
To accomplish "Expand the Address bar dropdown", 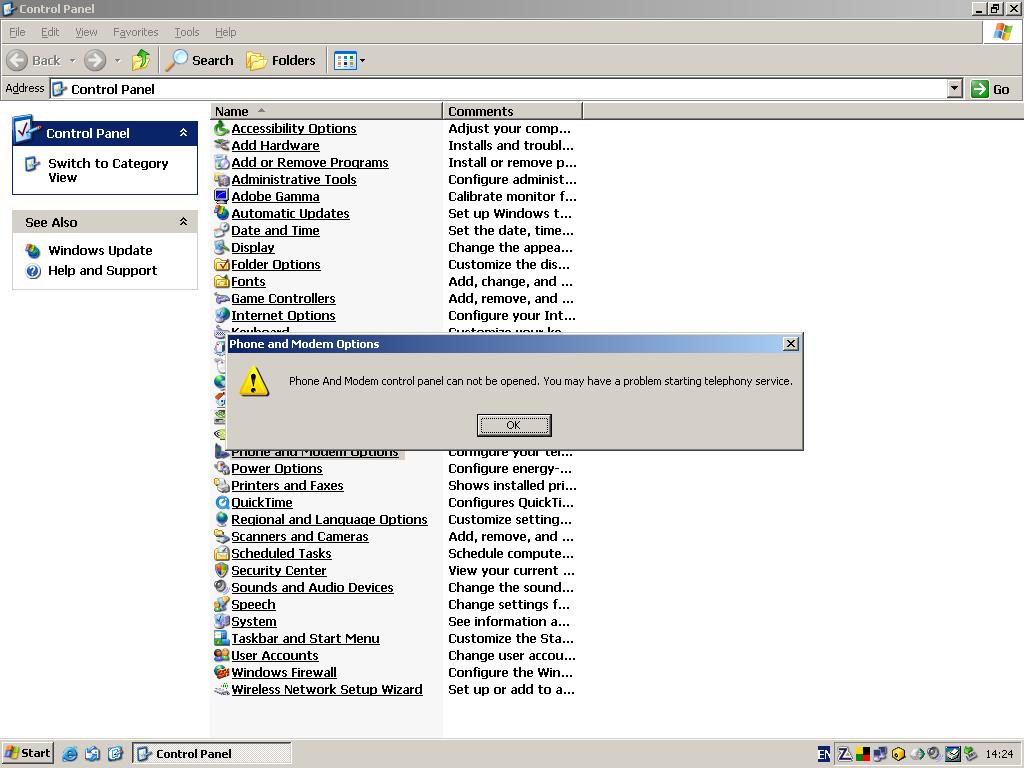I will click(955, 89).
